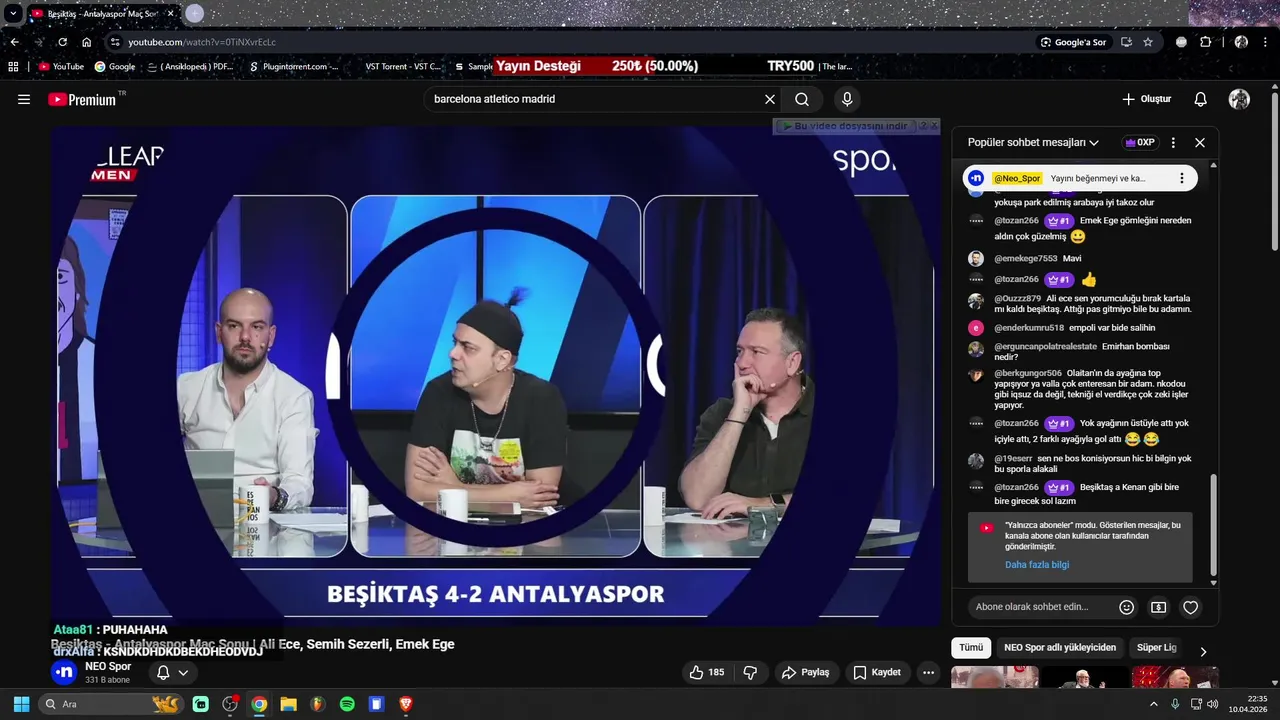Viewport: 1280px width, 720px height.
Task: Open the YouTube guide hamburger menu
Action: pyautogui.click(x=24, y=99)
